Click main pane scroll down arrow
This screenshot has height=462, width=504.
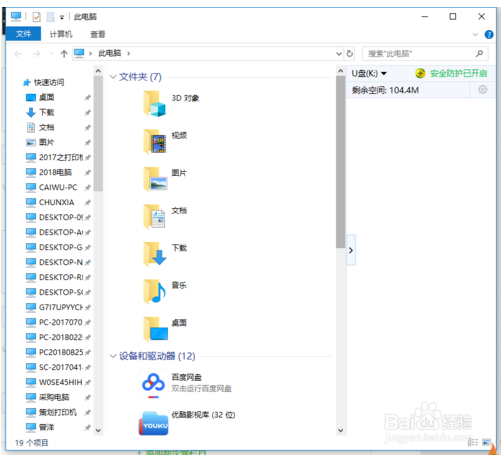coord(340,430)
